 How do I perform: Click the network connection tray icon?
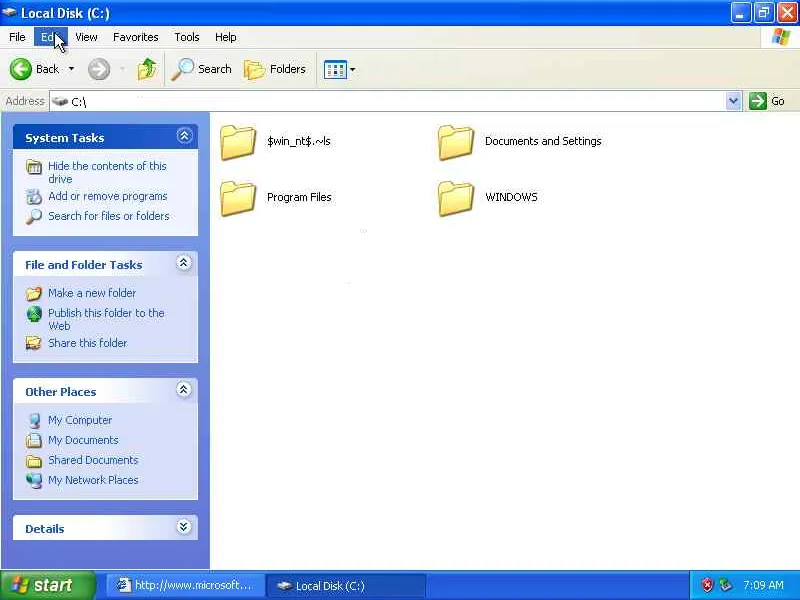(725, 585)
